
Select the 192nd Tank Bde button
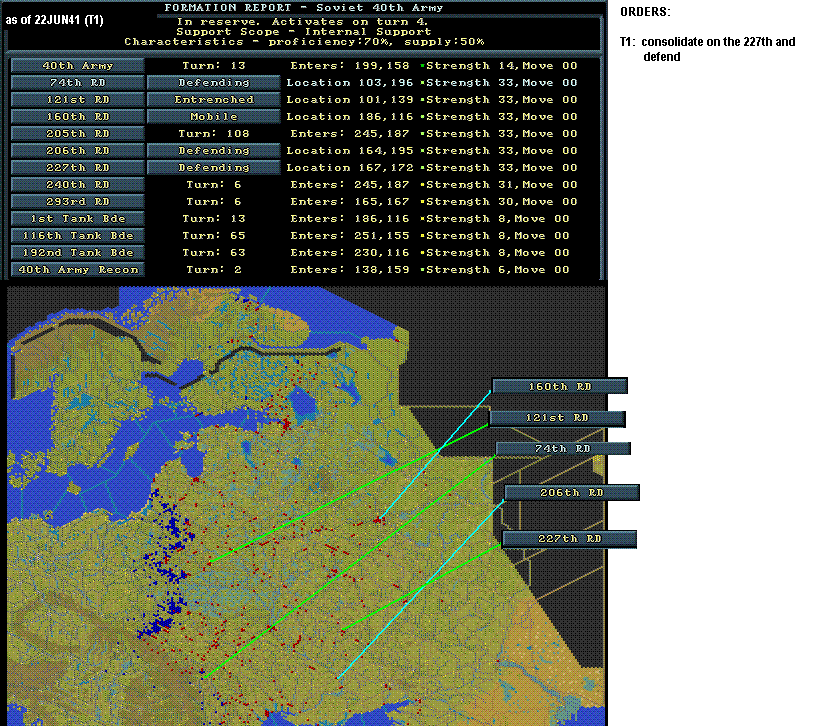click(x=77, y=253)
